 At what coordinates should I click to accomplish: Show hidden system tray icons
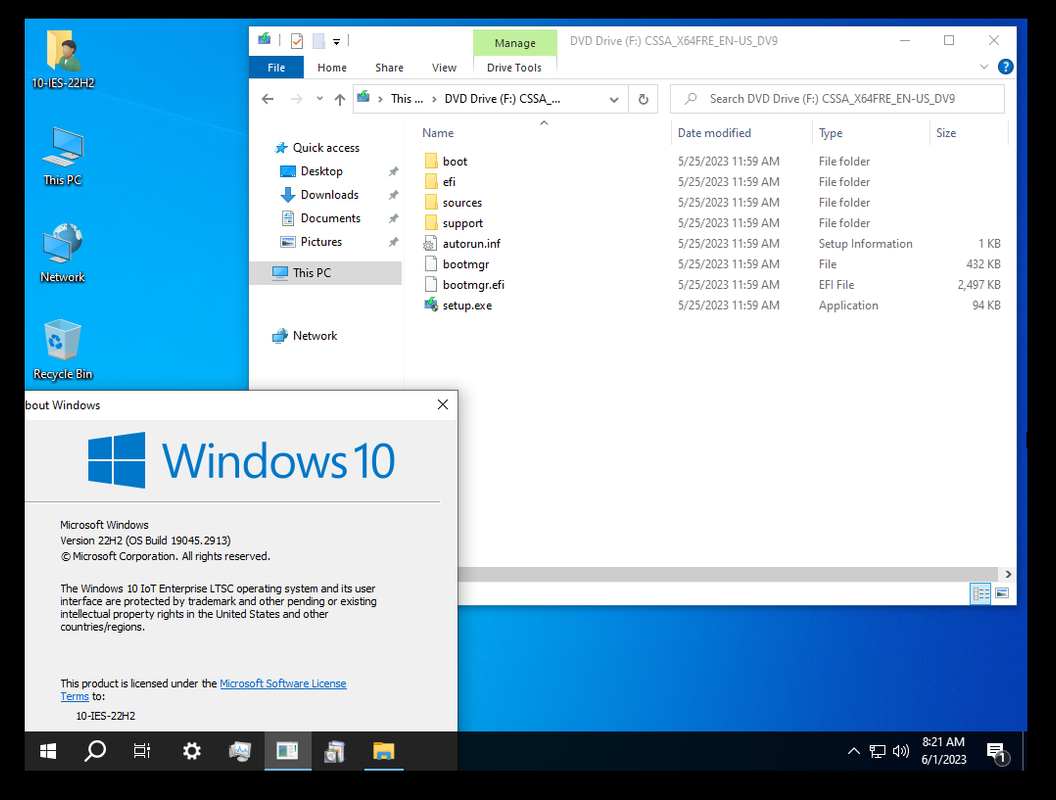pyautogui.click(x=853, y=751)
